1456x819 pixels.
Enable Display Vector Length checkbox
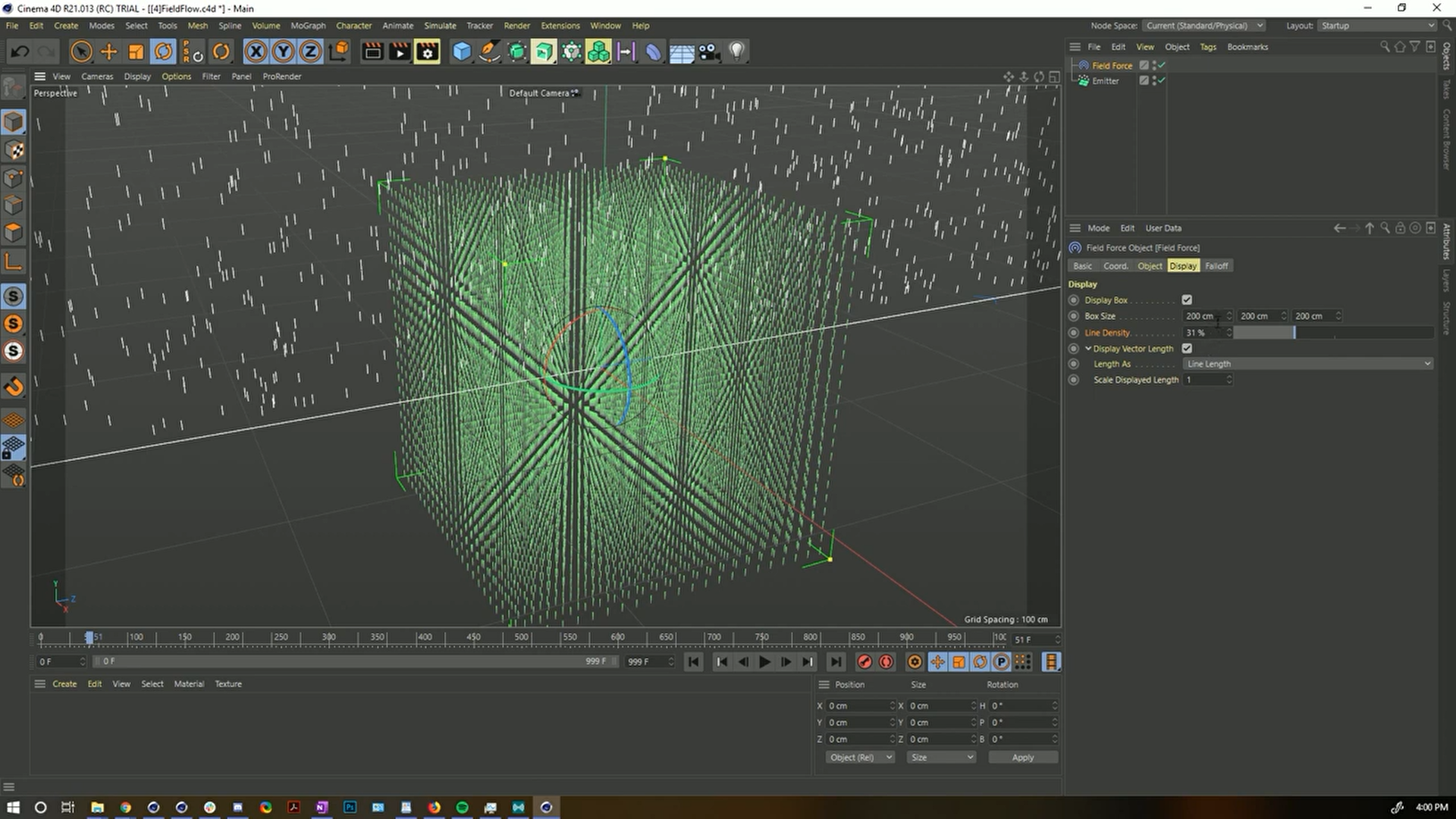click(1187, 347)
